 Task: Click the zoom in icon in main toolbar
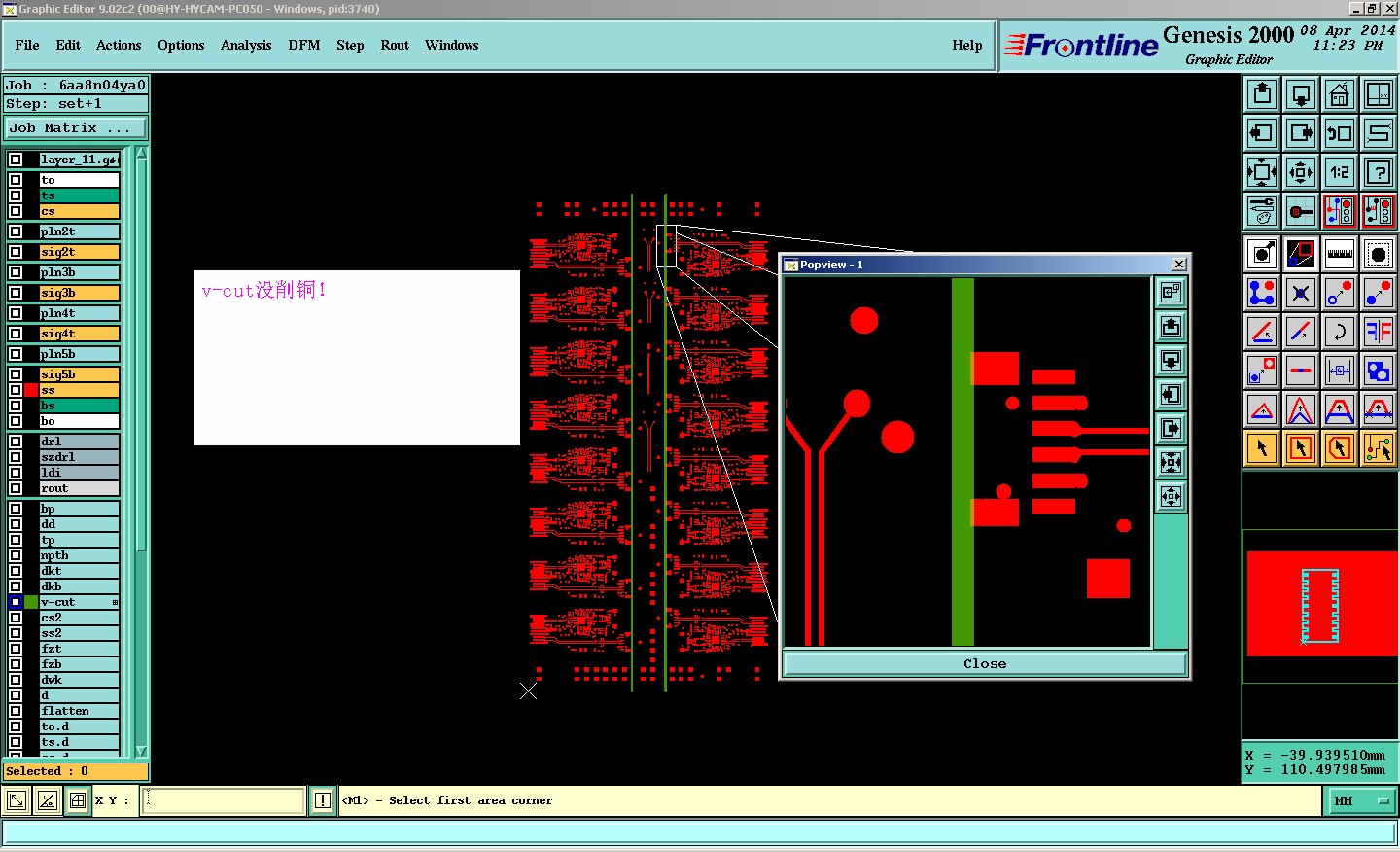1262,172
